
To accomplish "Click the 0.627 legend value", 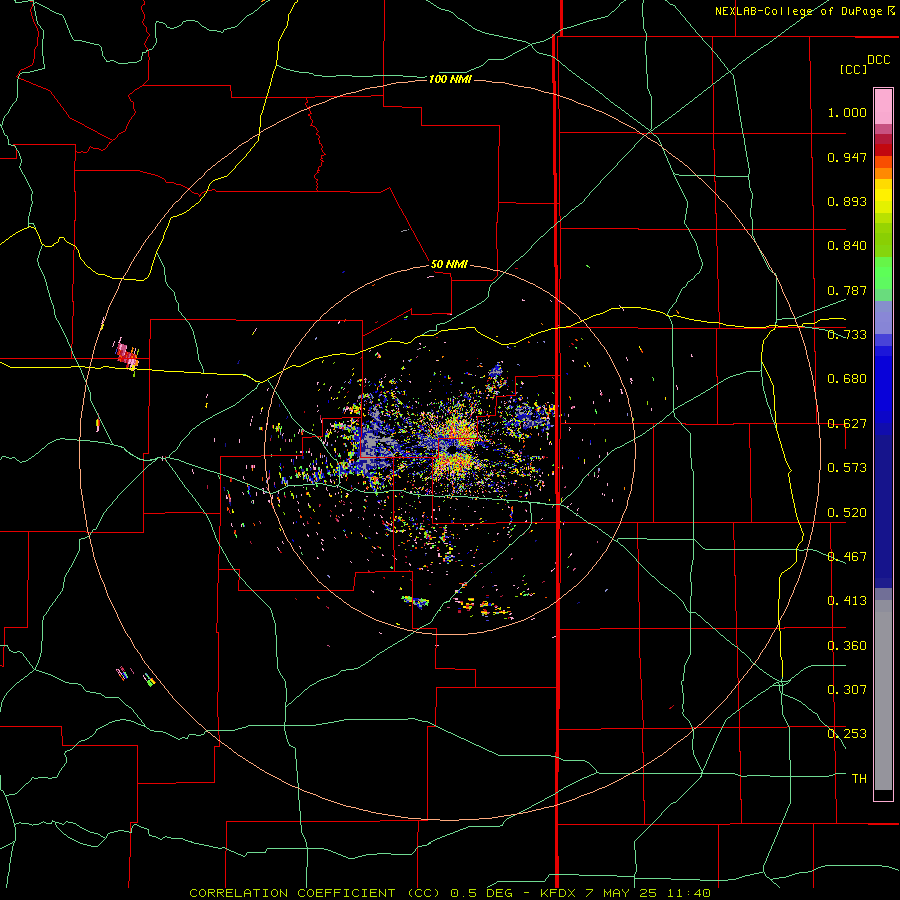I will point(847,424).
